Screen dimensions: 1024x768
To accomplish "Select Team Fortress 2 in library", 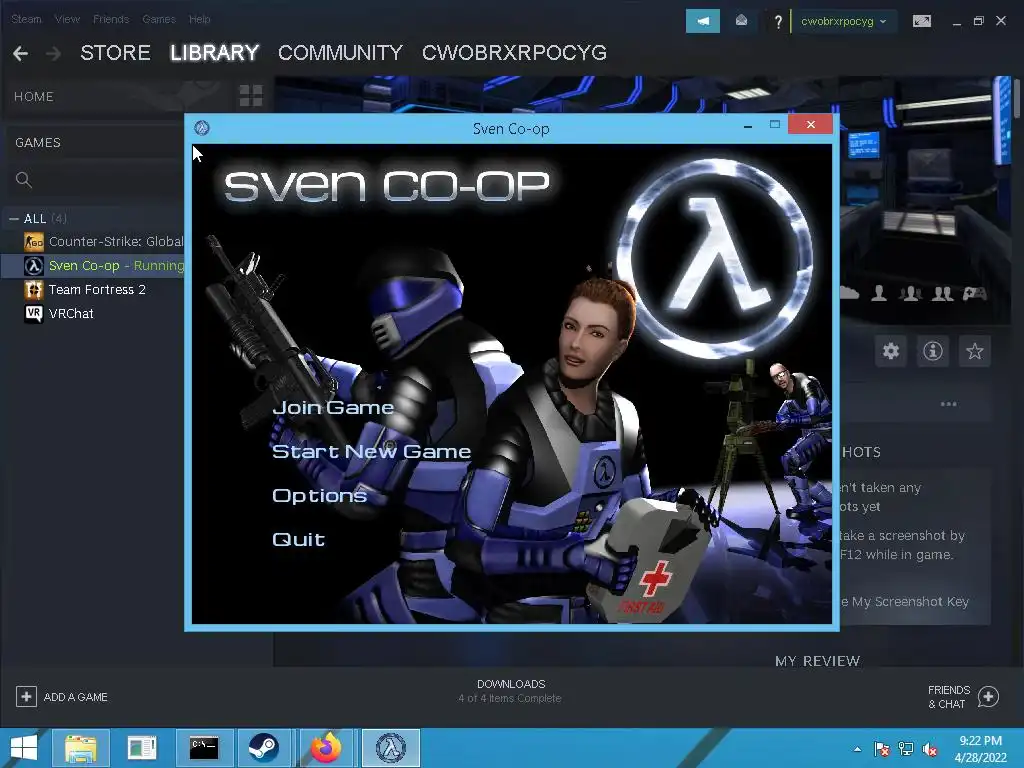I will point(97,289).
